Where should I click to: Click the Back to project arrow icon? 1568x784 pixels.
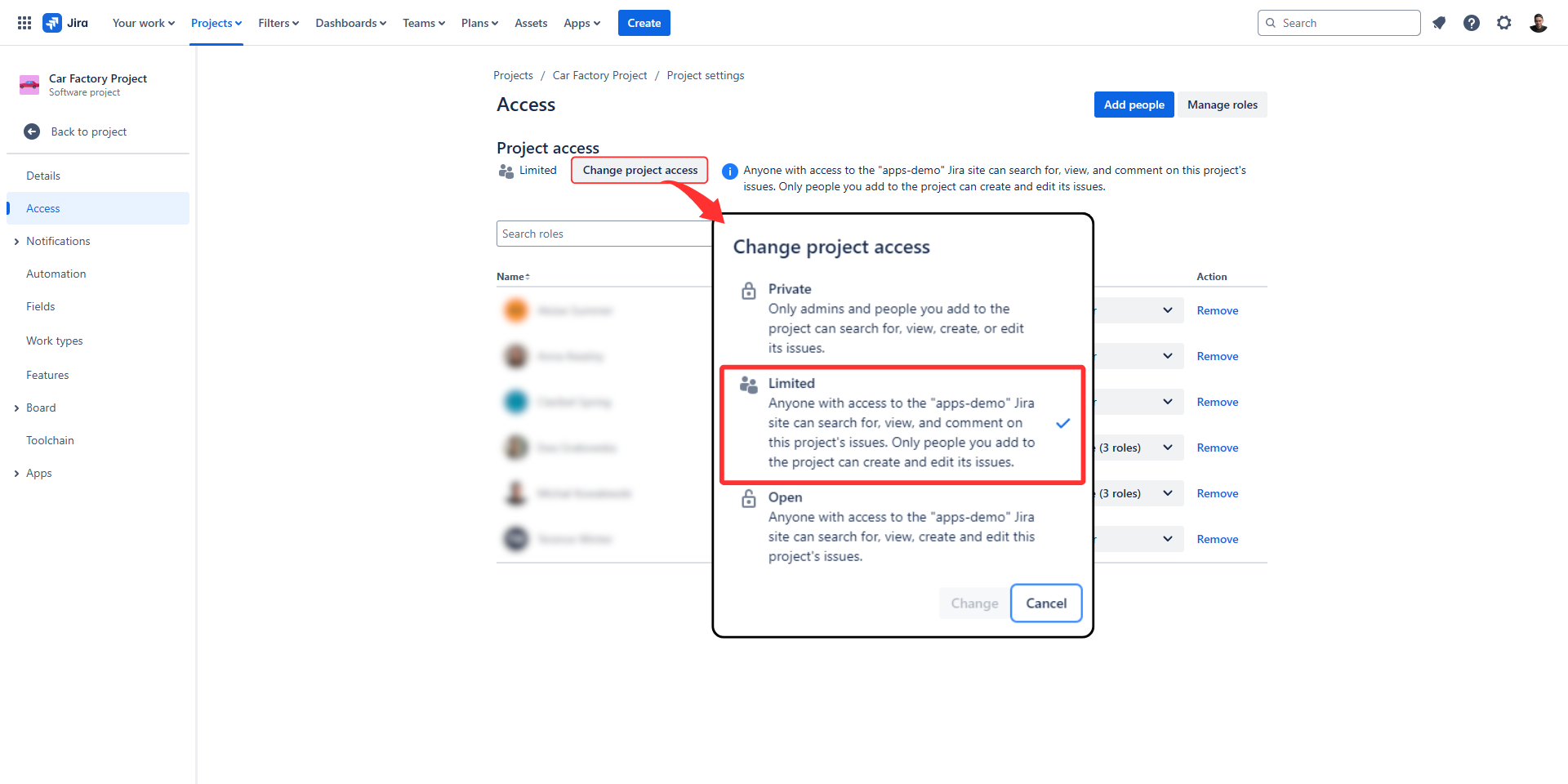(32, 131)
